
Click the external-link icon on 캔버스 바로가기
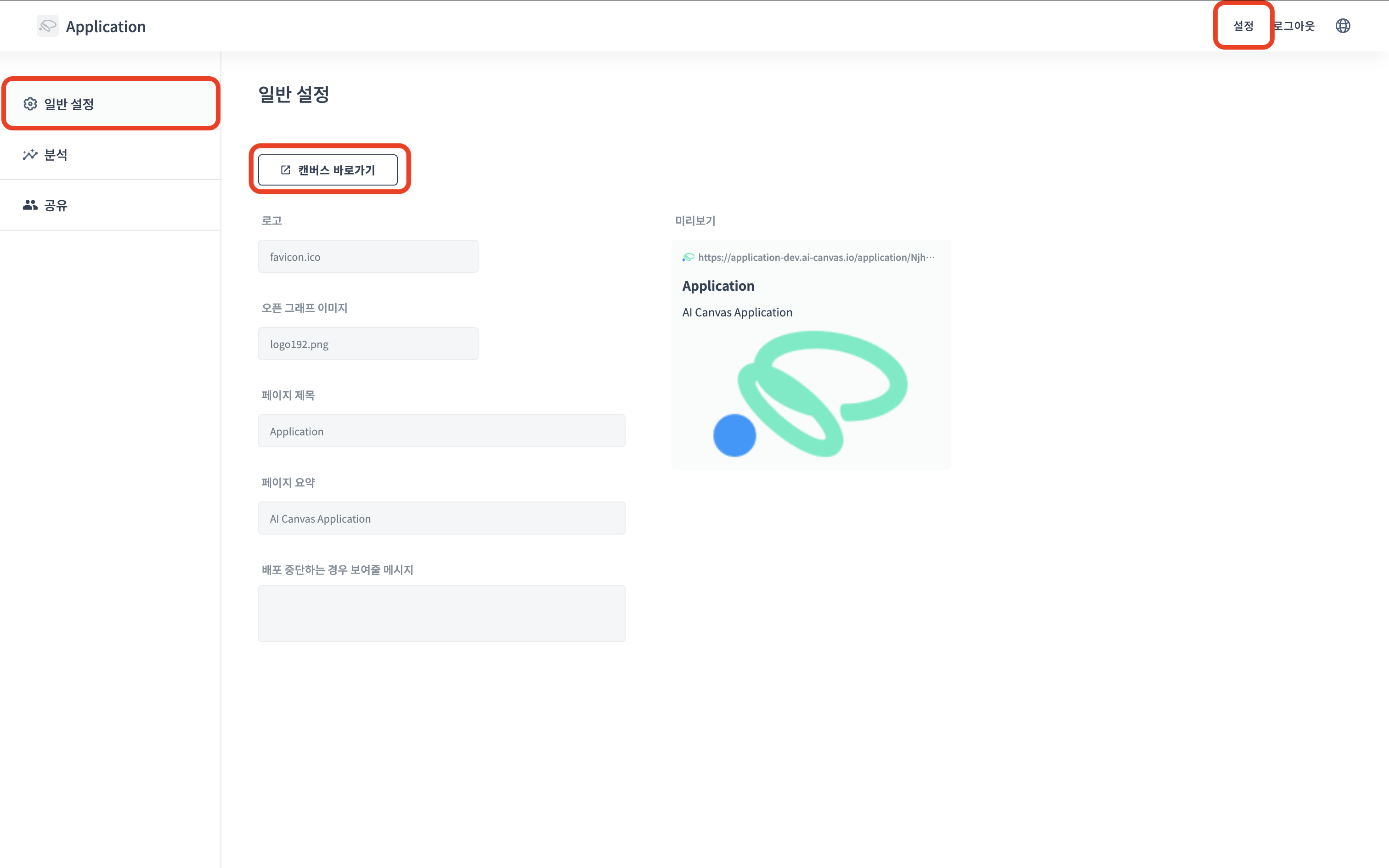[x=285, y=170]
